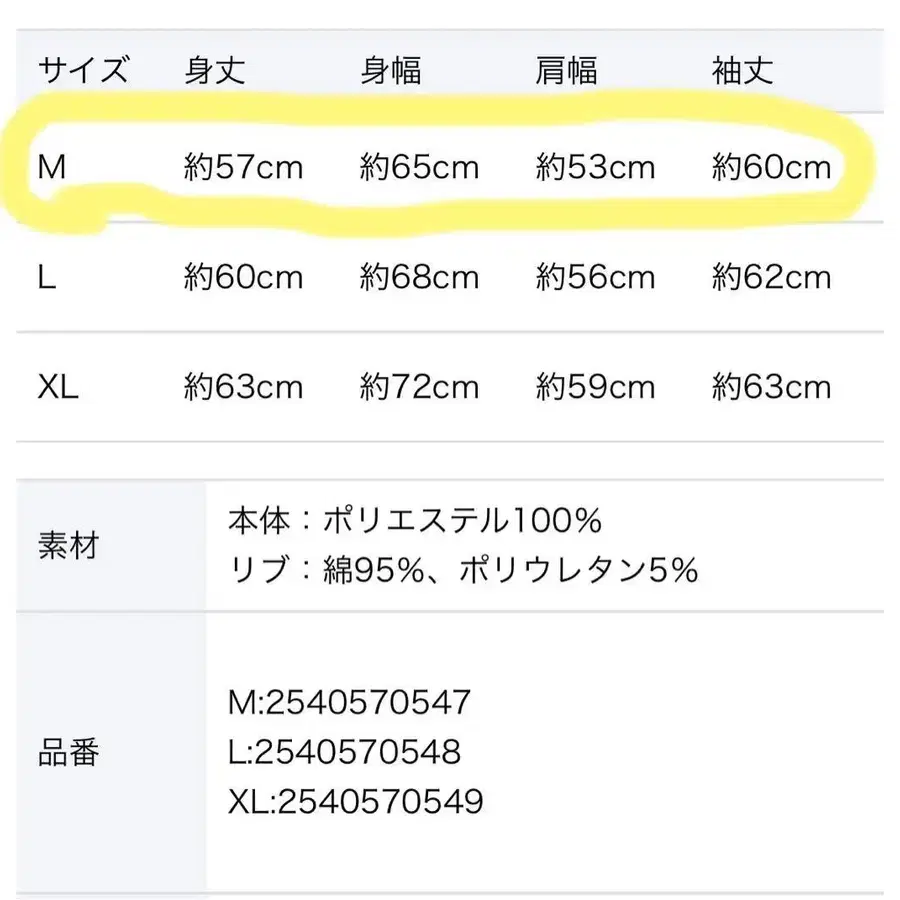
Task: Click product number XL:2540570549
Action: (x=356, y=801)
